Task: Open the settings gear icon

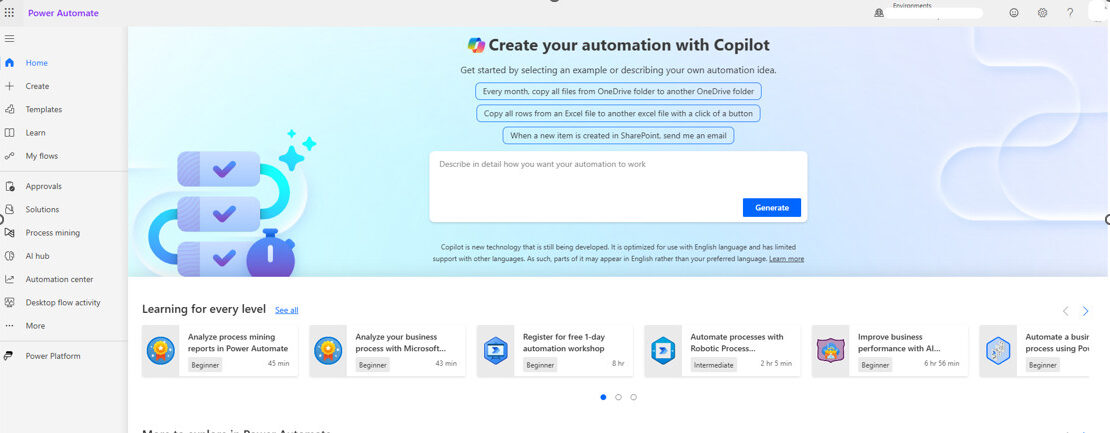Action: coord(1042,13)
